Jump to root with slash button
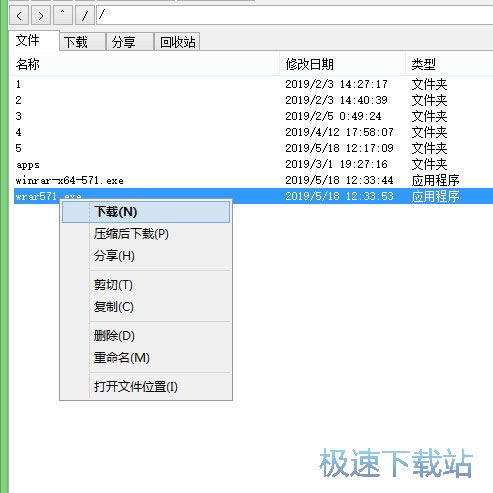 coord(85,15)
